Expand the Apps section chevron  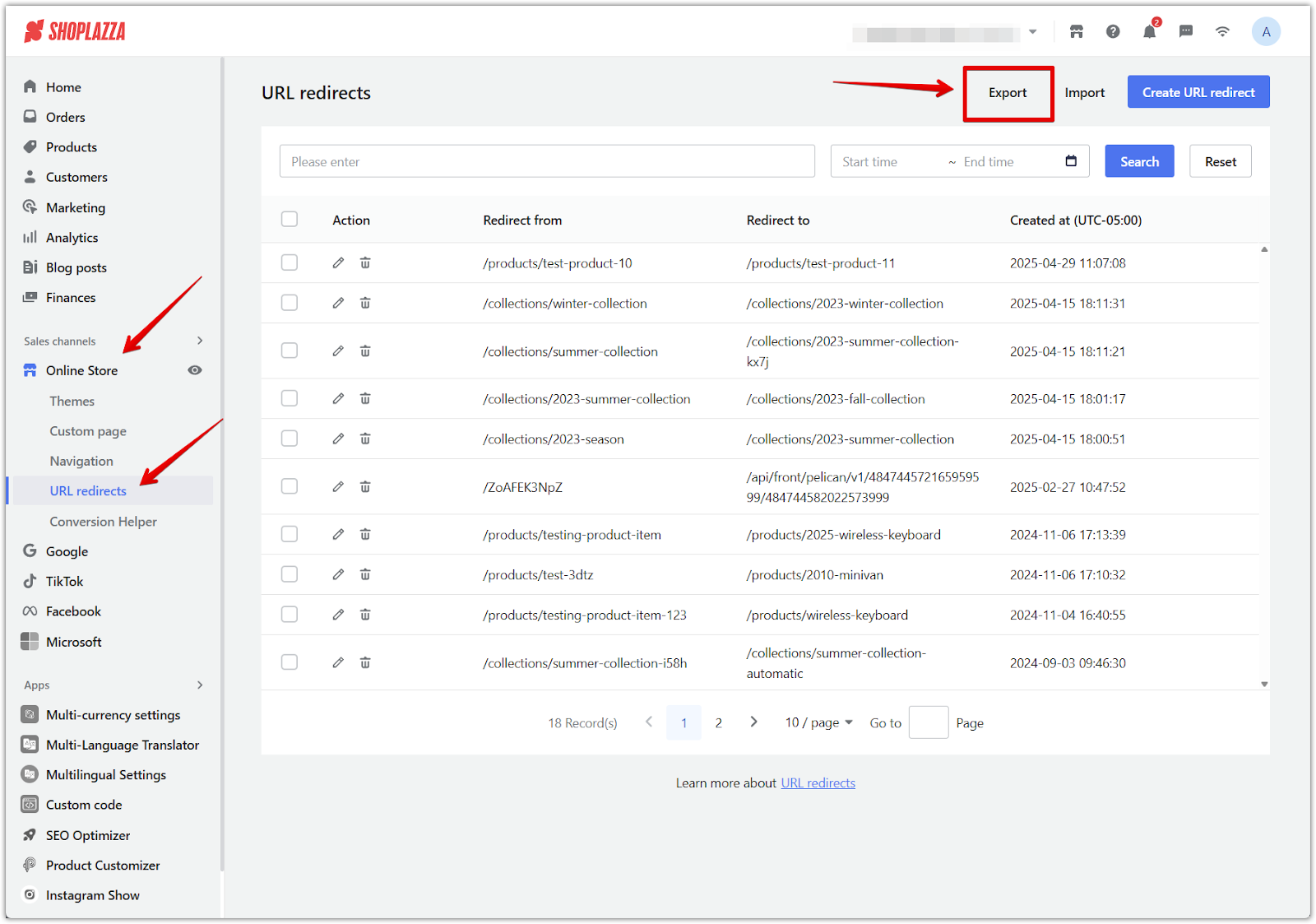point(200,685)
